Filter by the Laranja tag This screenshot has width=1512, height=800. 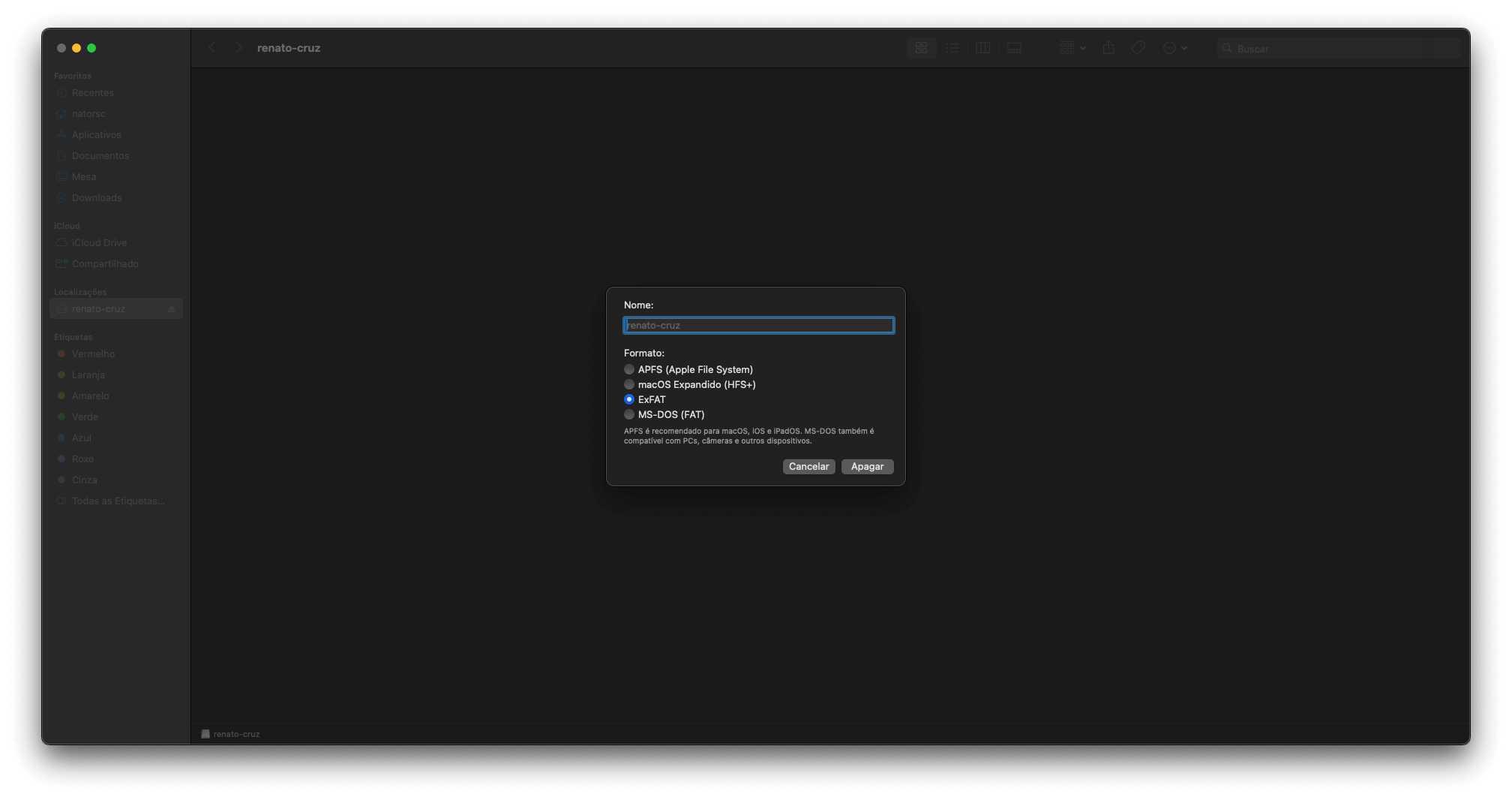116,375
